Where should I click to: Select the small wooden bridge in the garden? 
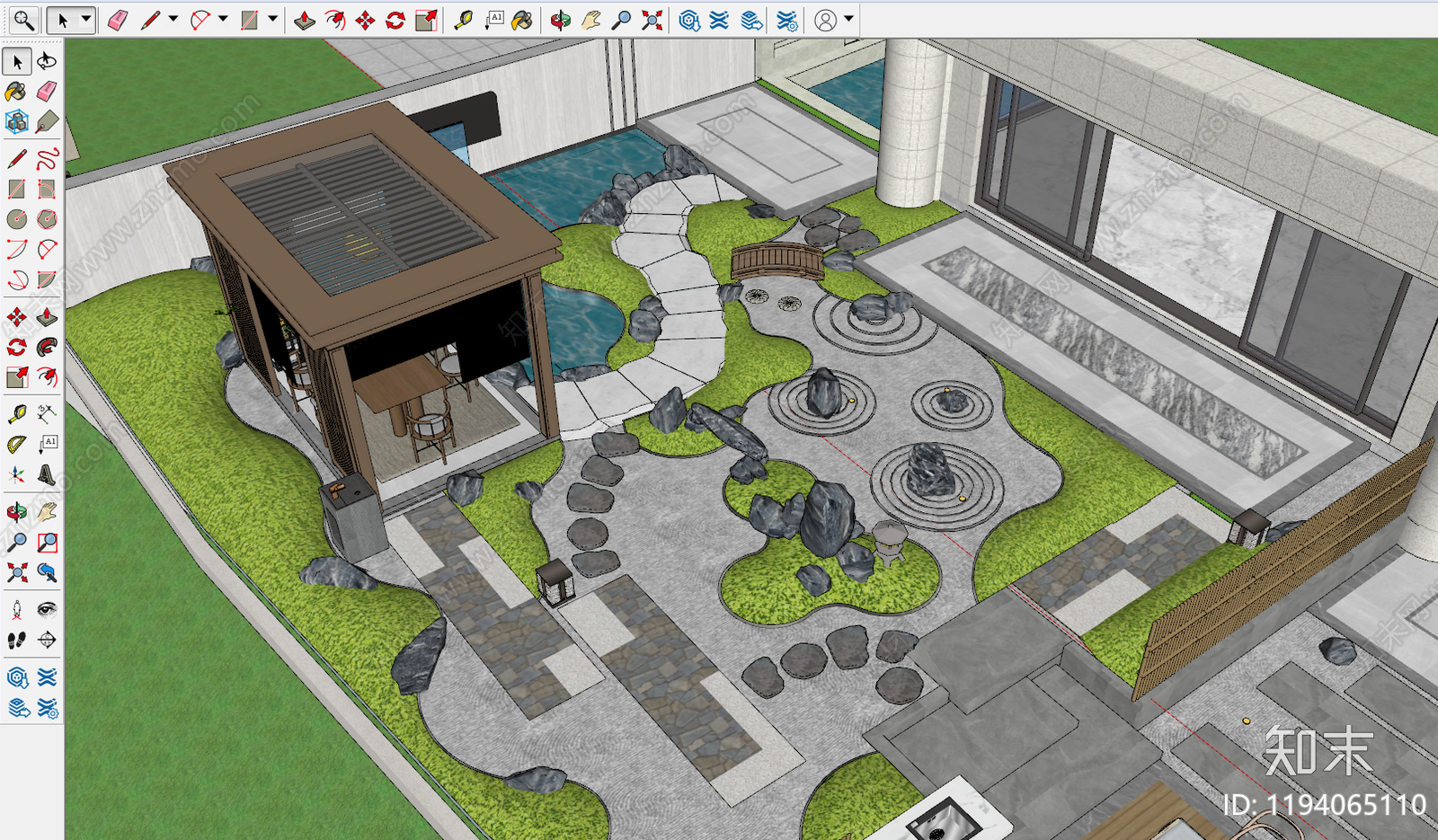click(x=777, y=261)
